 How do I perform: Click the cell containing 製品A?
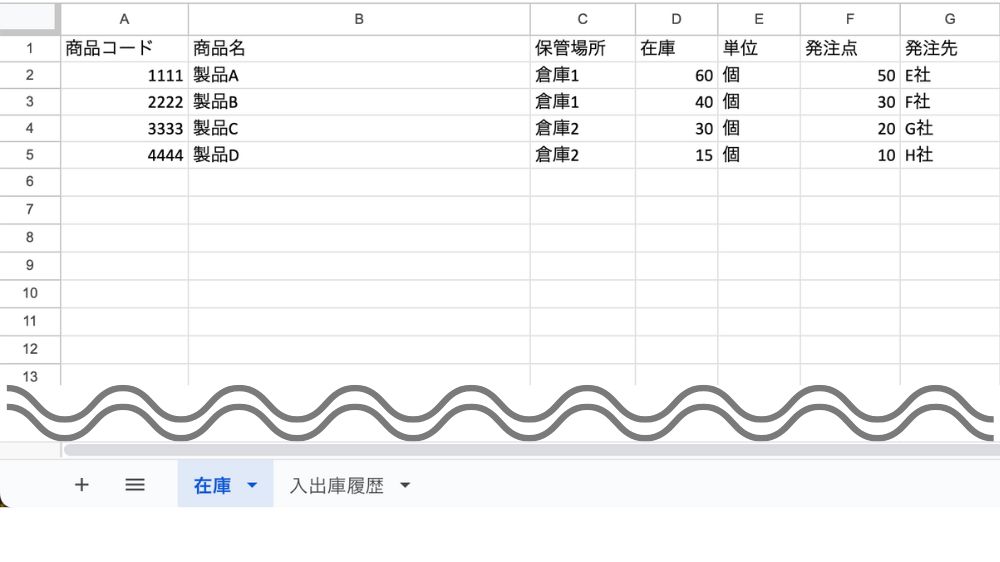(359, 75)
